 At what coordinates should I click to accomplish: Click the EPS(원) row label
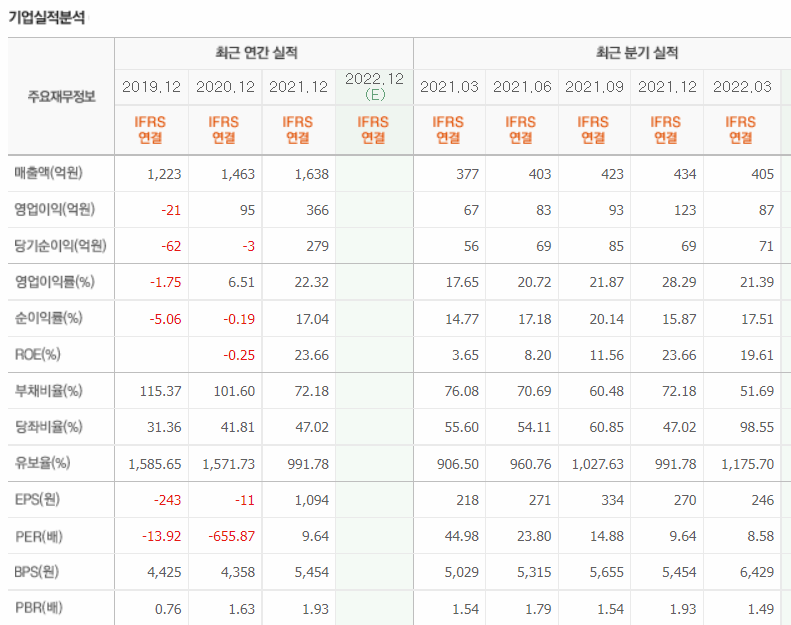(x=37, y=499)
